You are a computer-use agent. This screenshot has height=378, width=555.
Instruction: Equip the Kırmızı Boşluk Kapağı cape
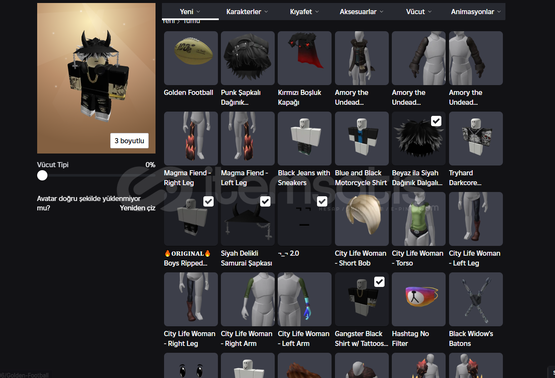click(x=304, y=58)
